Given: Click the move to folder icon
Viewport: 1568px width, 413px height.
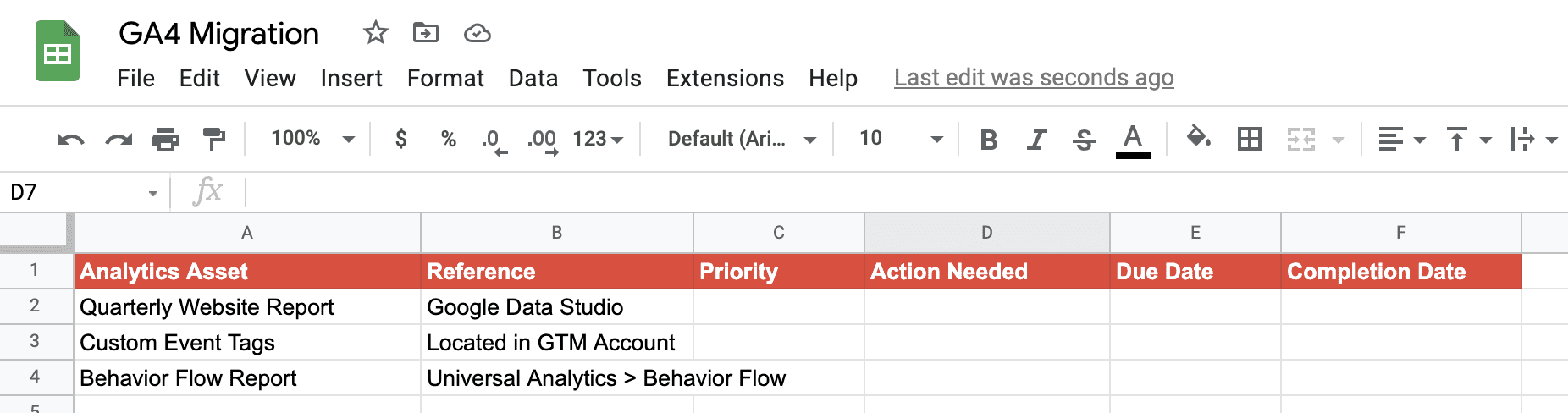Looking at the screenshot, I should click(426, 33).
